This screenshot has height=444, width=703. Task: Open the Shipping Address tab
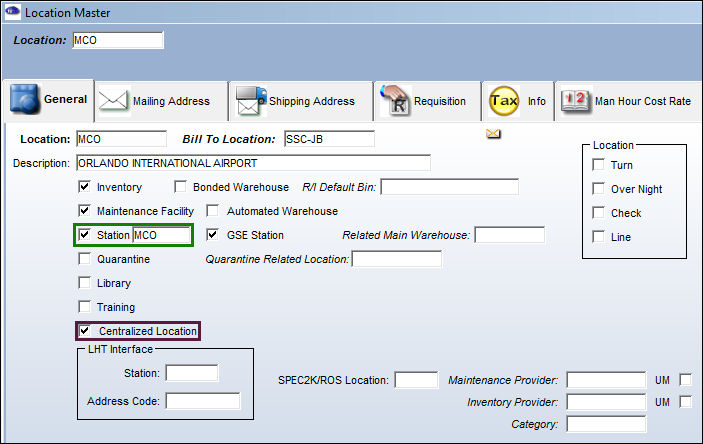click(x=301, y=101)
